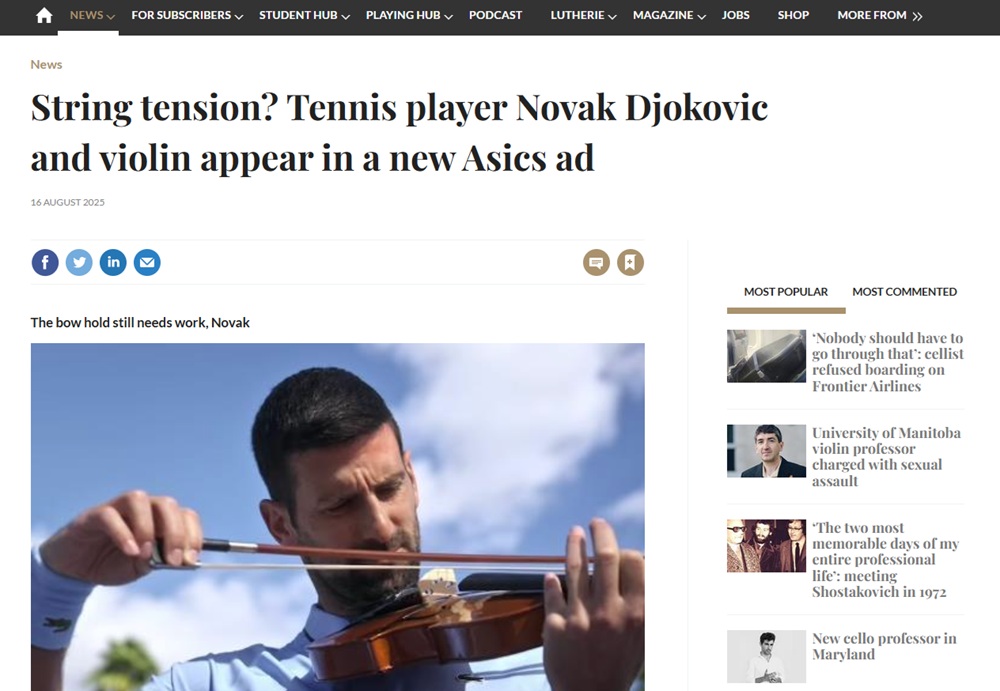Click the News breadcrumb link

point(46,64)
